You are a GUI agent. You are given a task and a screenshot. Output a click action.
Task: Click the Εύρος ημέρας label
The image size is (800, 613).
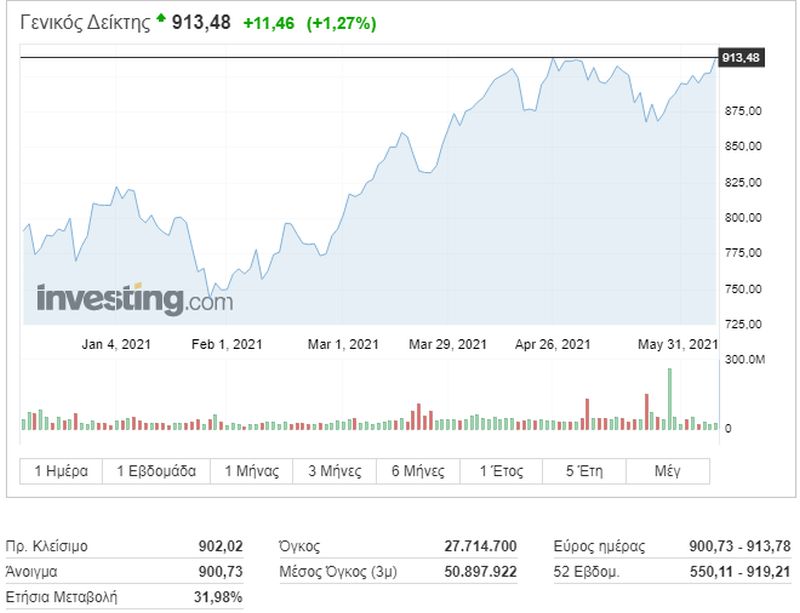click(599, 546)
